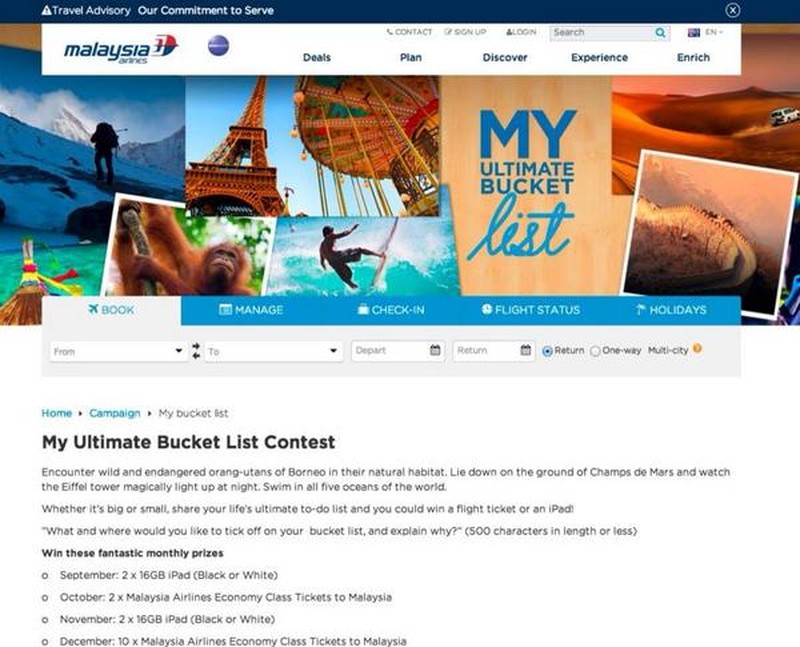Open the Deals menu
Viewport: 800px width, 647px height.
(x=317, y=58)
